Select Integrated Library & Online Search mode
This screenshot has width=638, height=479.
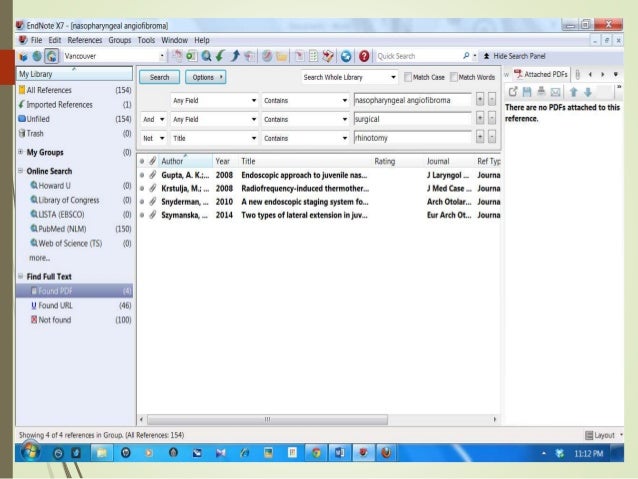tap(52, 56)
